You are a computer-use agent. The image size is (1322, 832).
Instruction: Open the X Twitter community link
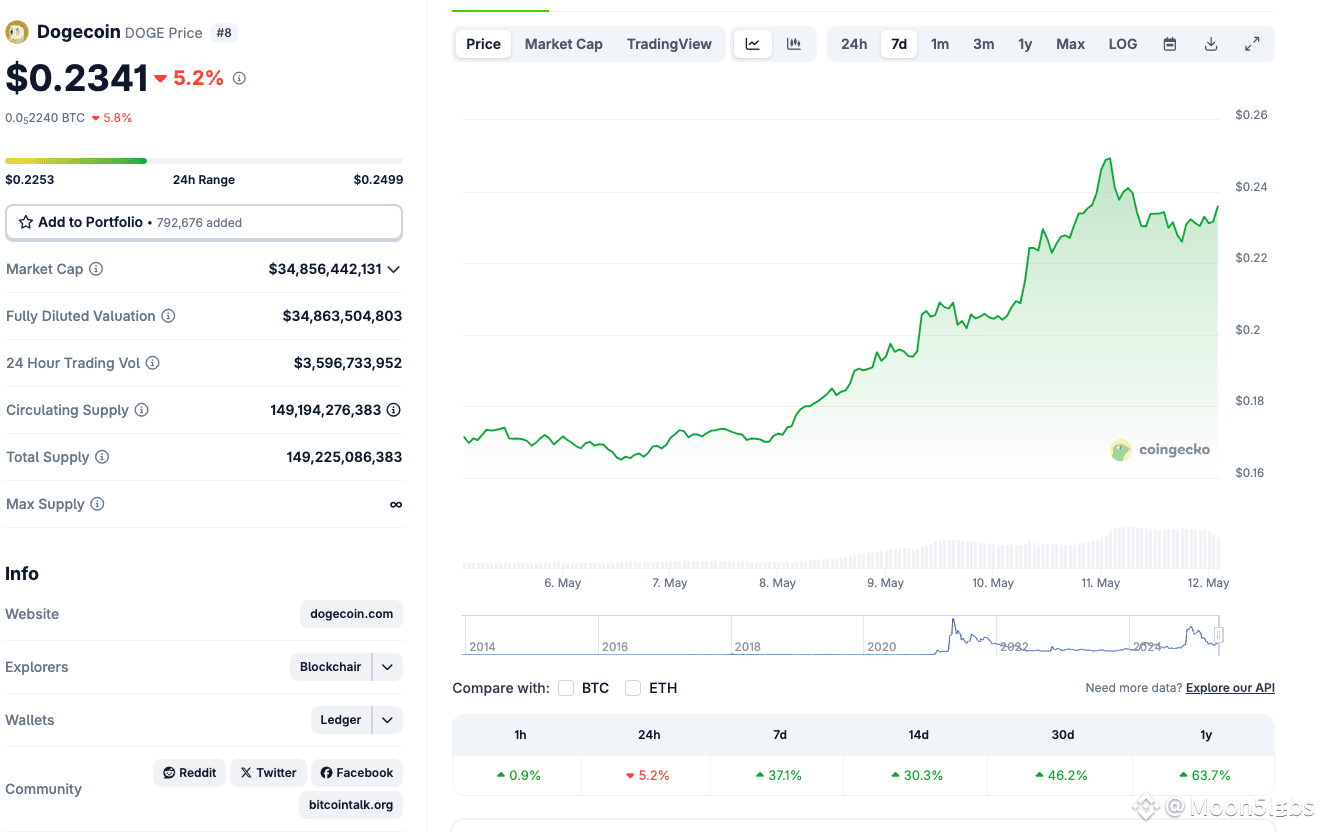268,773
